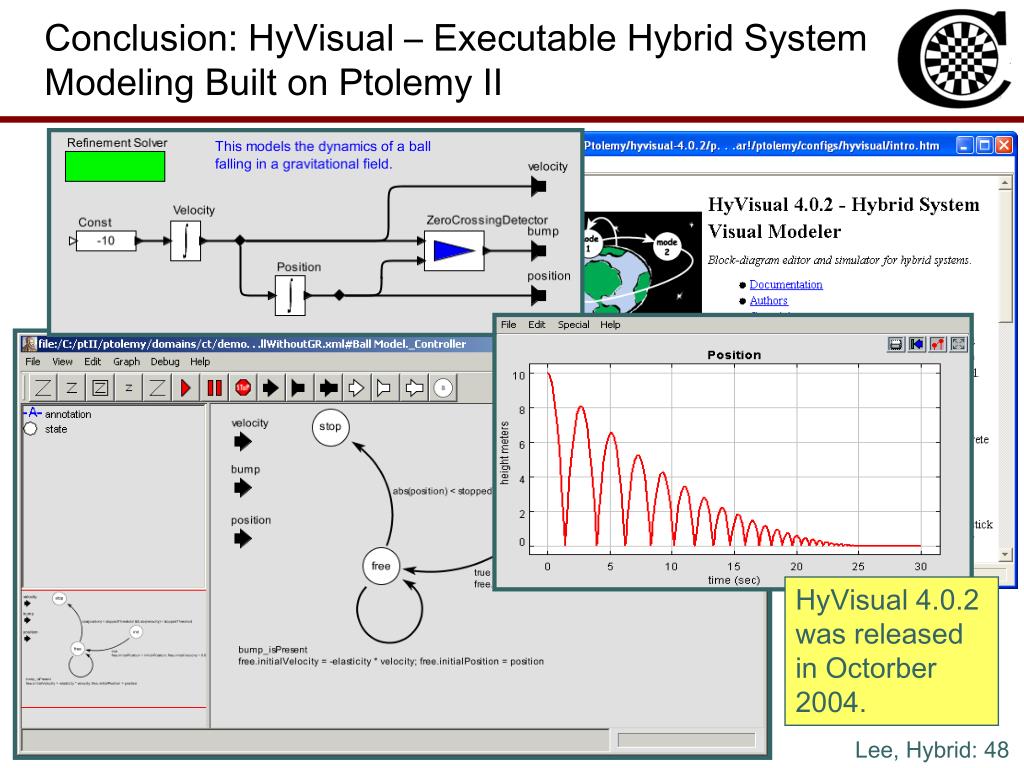Click the Z icon beside the red run arrow
1024x768 pixels.
pos(157,388)
